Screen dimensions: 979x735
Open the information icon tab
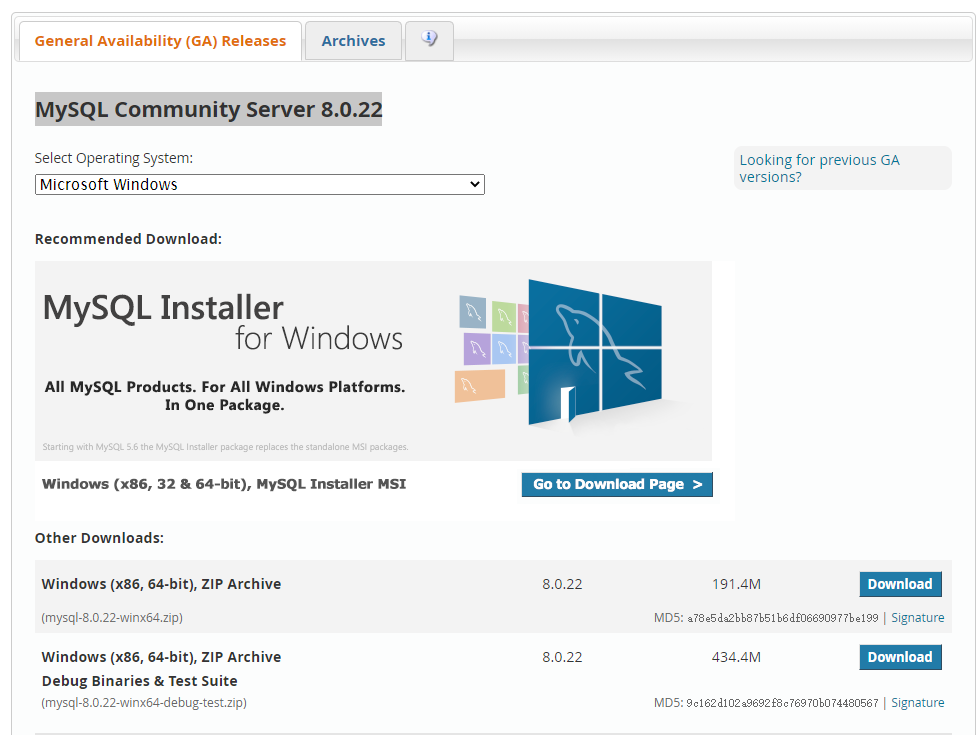[429, 41]
